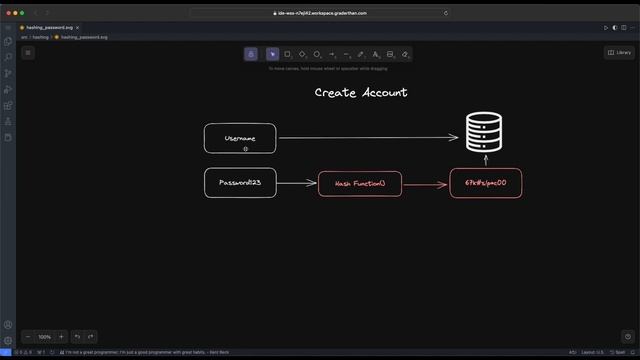The image size is (640, 360).
Task: Pick the Diamond shape tool
Action: (x=302, y=54)
